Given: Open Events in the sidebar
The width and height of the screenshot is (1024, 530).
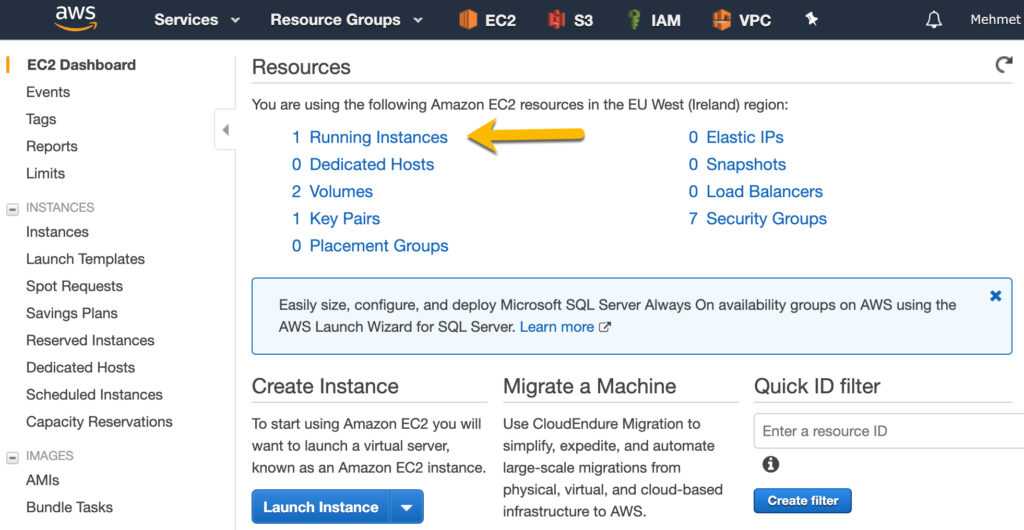Looking at the screenshot, I should pyautogui.click(x=48, y=92).
